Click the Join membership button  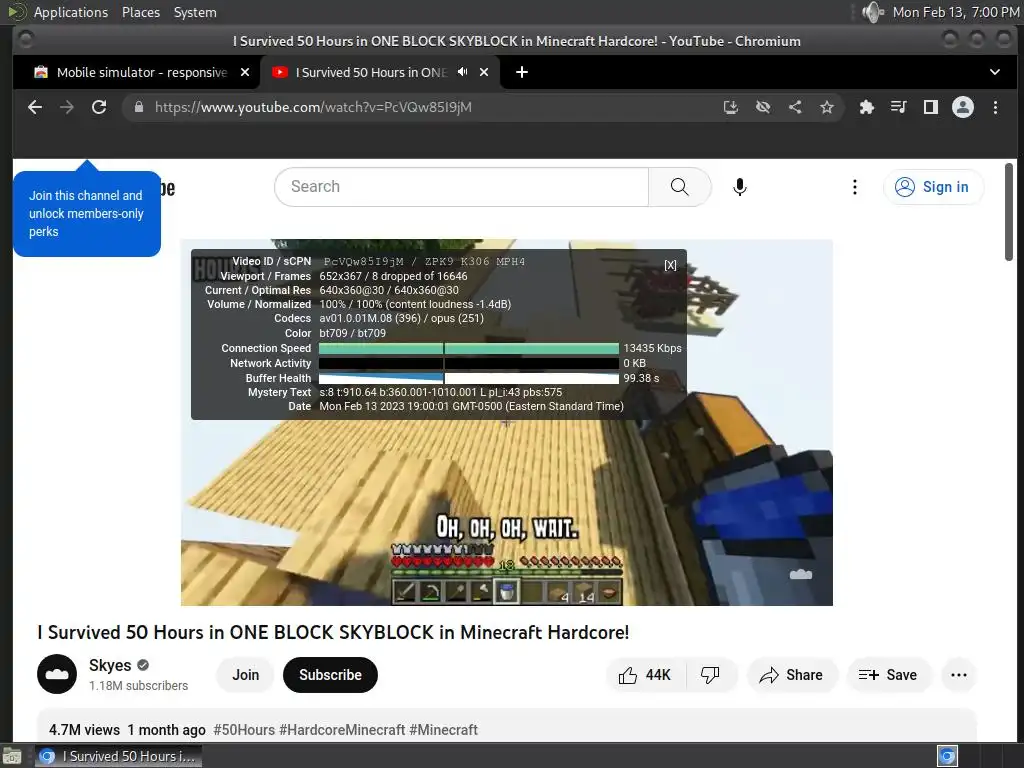[x=246, y=675]
